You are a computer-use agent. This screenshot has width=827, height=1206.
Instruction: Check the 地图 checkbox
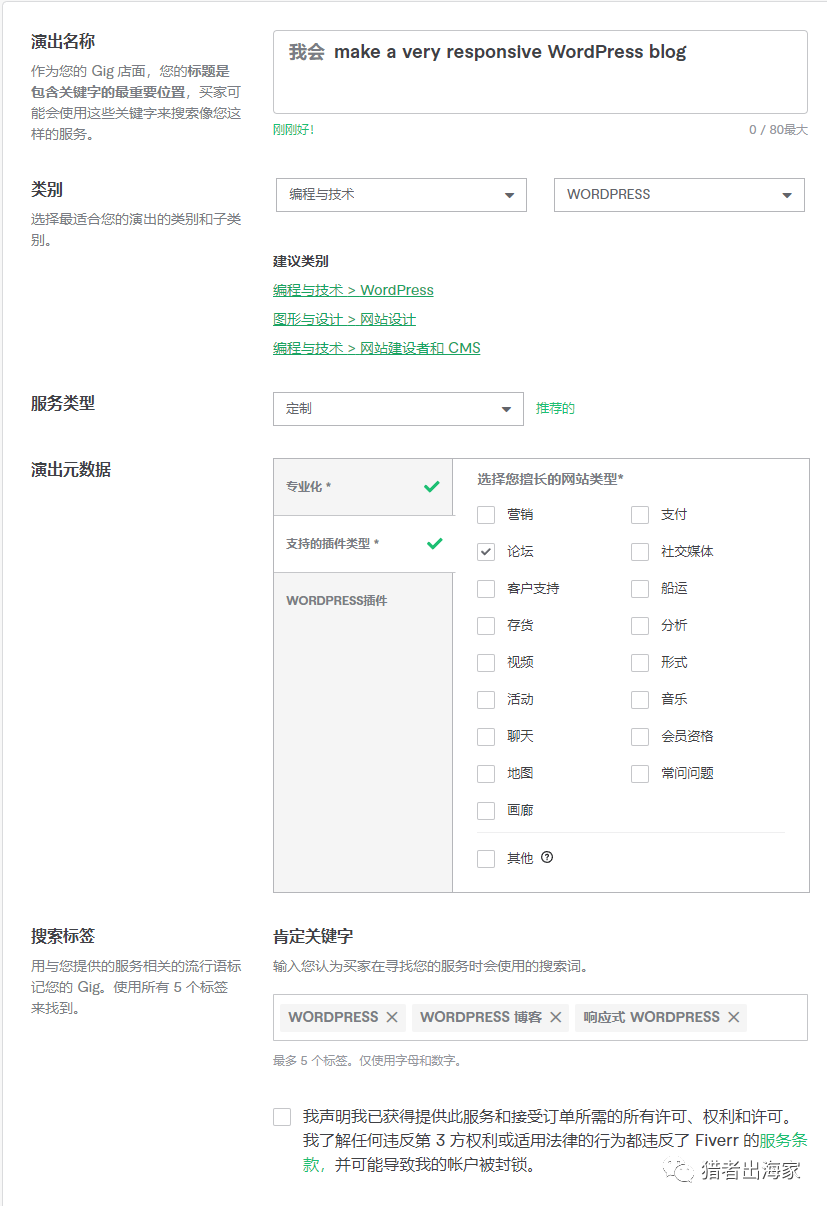(486, 774)
